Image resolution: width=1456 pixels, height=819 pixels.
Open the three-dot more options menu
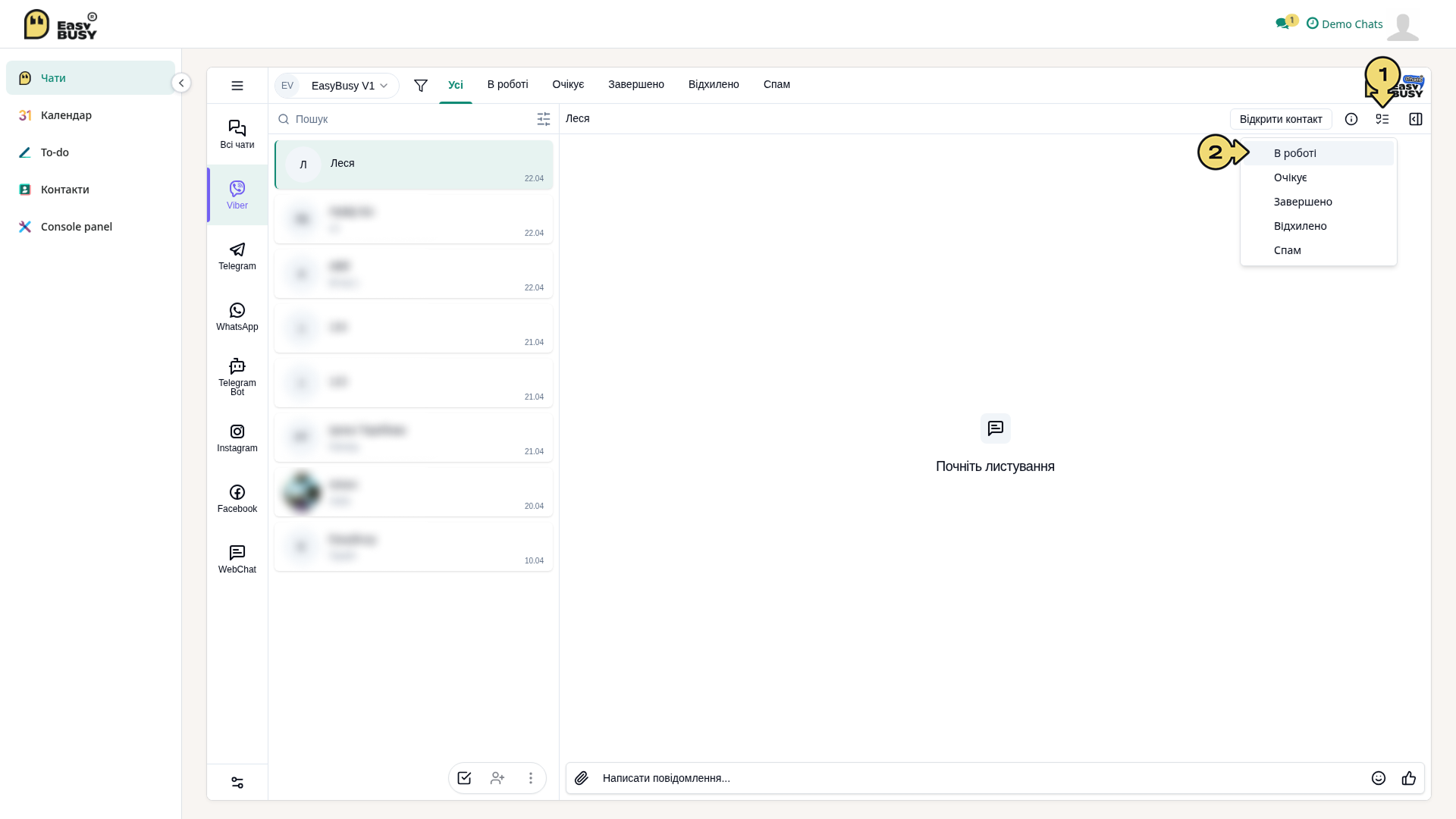[x=531, y=778]
